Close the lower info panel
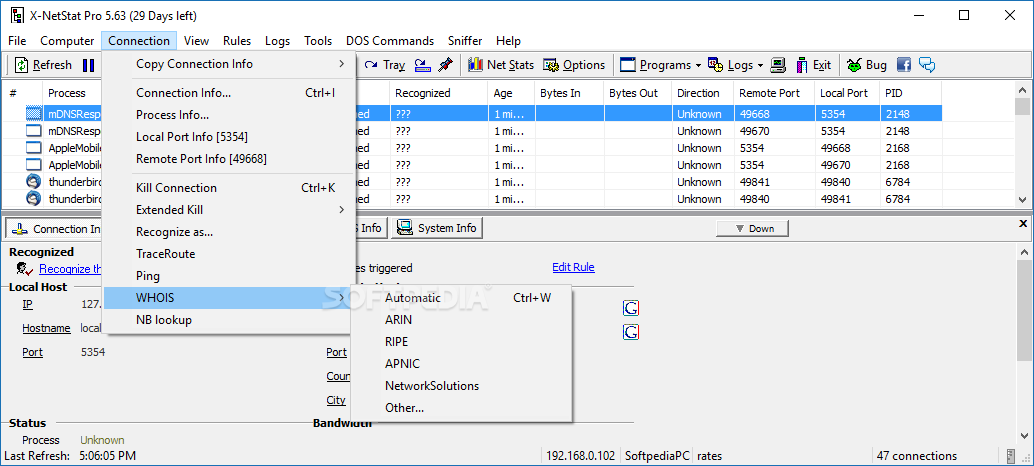Image resolution: width=1034 pixels, height=466 pixels. 1023,223
